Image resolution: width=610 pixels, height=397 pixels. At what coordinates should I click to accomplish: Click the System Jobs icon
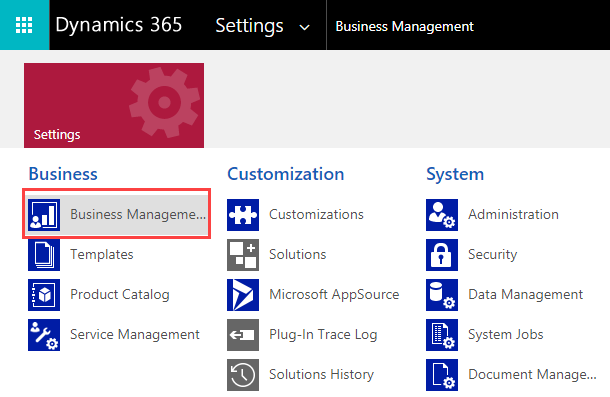[442, 335]
